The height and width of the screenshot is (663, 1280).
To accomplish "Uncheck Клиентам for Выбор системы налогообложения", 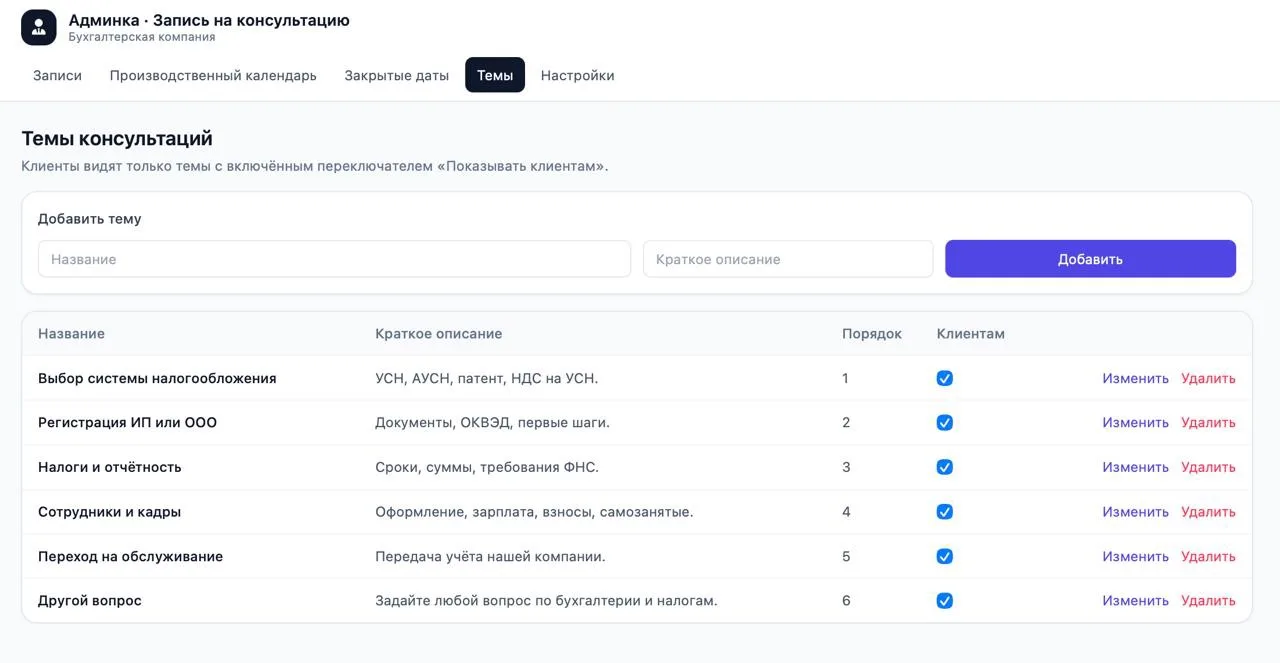I will (x=945, y=378).
